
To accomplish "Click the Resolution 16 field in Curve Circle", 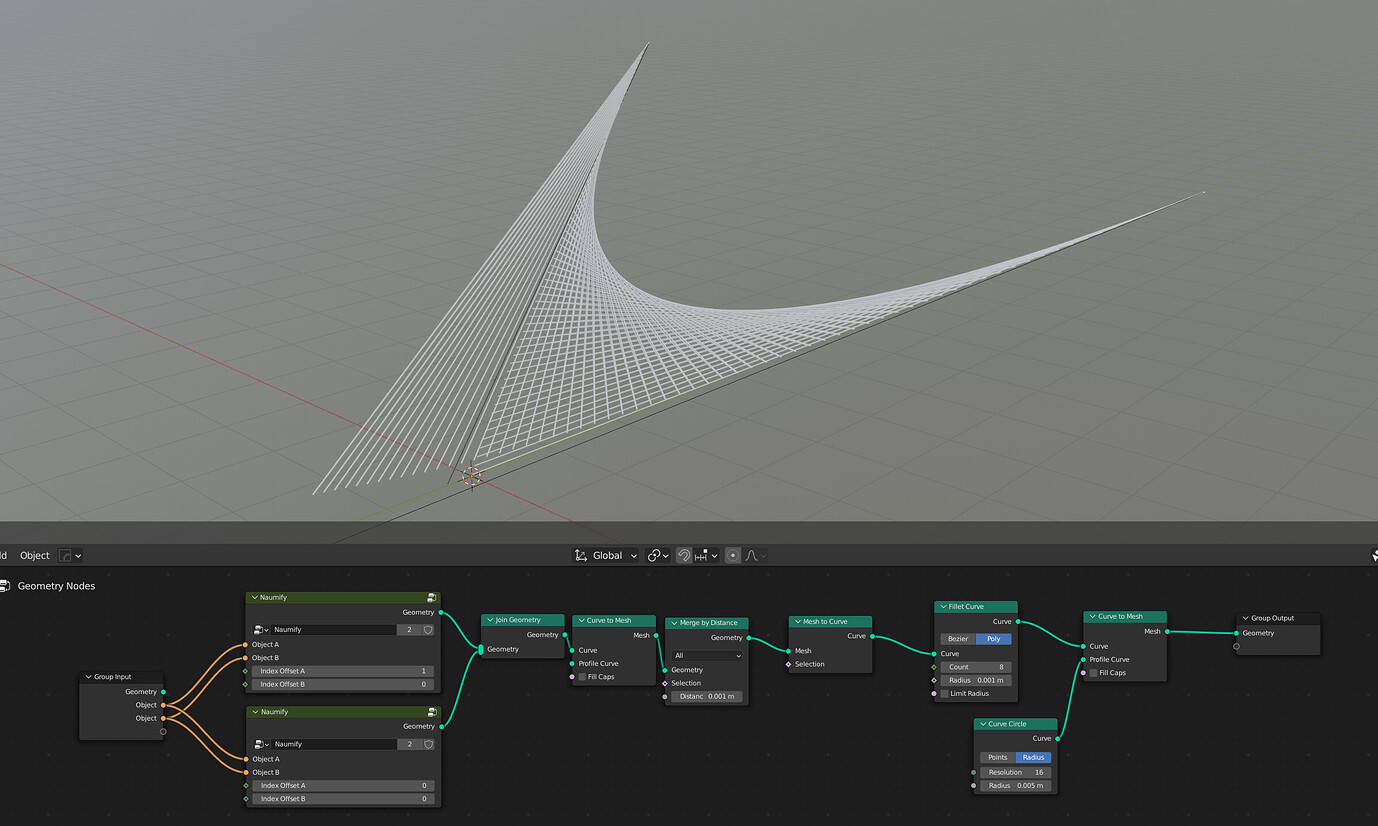I will [1016, 772].
